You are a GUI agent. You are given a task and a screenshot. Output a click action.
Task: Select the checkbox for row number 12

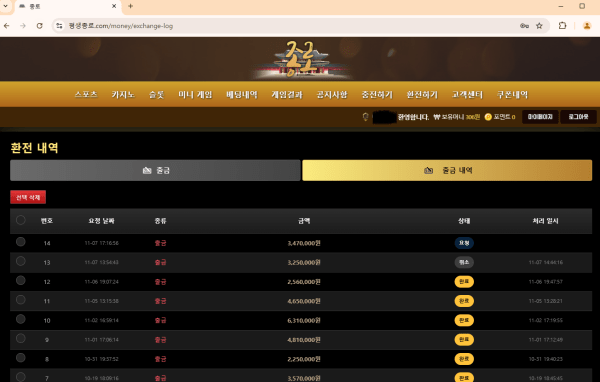[x=21, y=281]
